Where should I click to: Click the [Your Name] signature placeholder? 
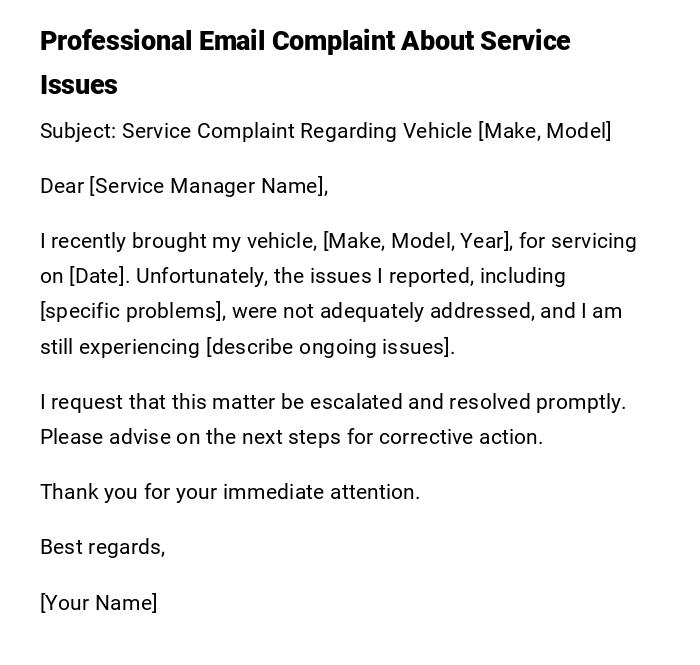[x=98, y=603]
